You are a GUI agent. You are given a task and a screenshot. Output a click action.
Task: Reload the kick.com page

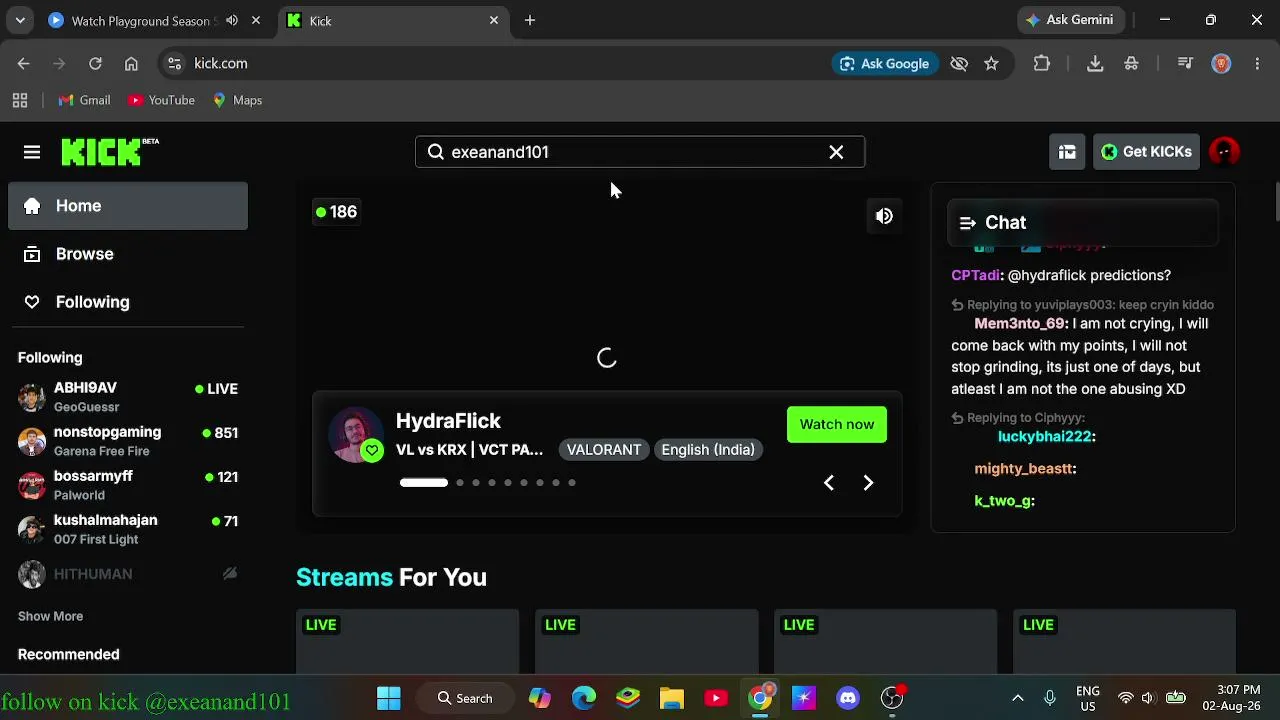click(x=95, y=63)
